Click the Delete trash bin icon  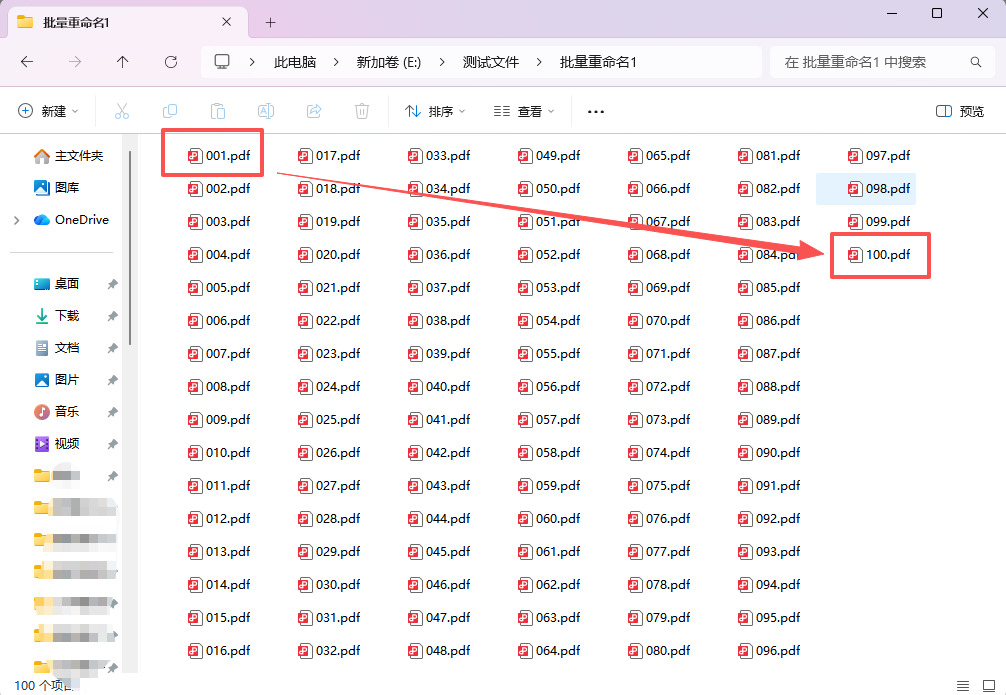point(362,111)
